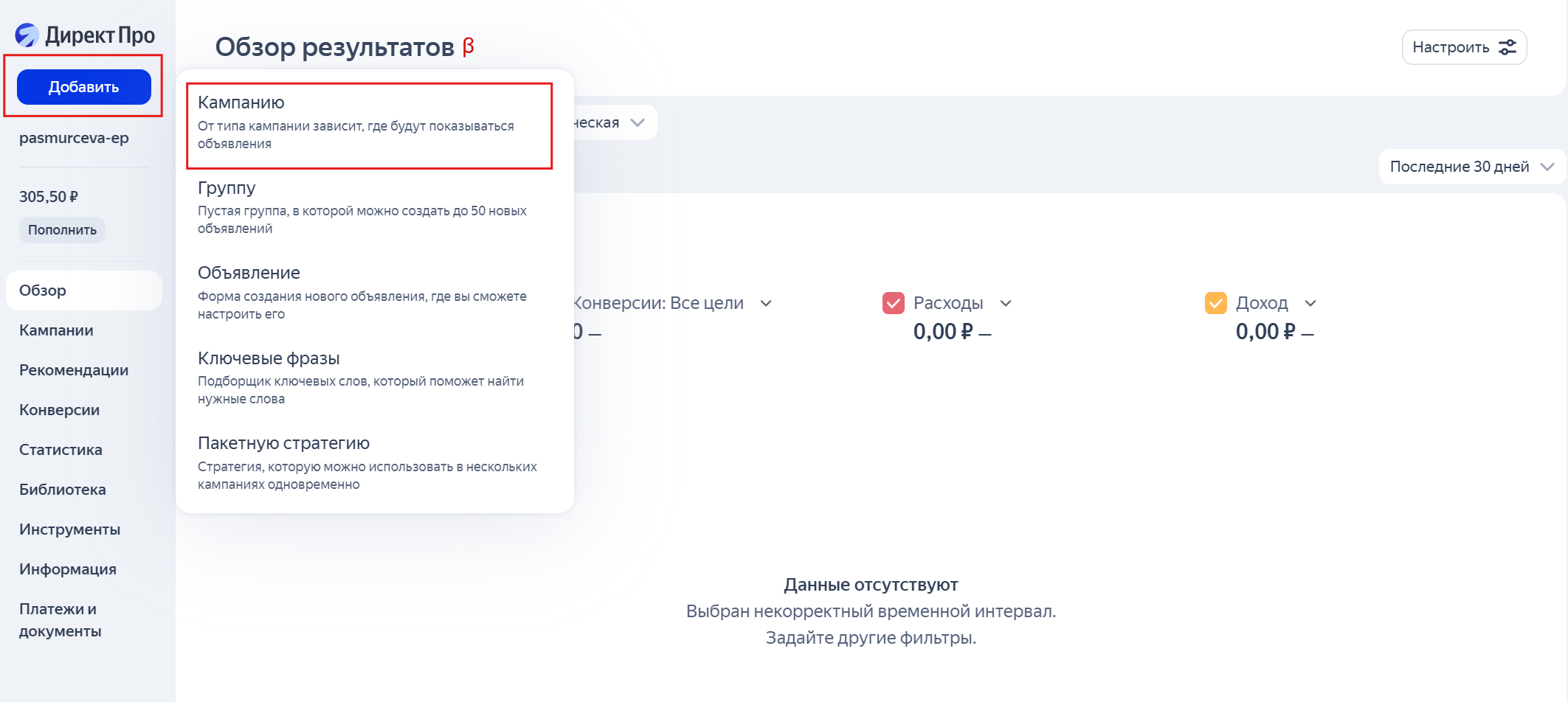Open Кампании in the sidebar
Image resolution: width=1568 pixels, height=702 pixels.
pos(56,330)
